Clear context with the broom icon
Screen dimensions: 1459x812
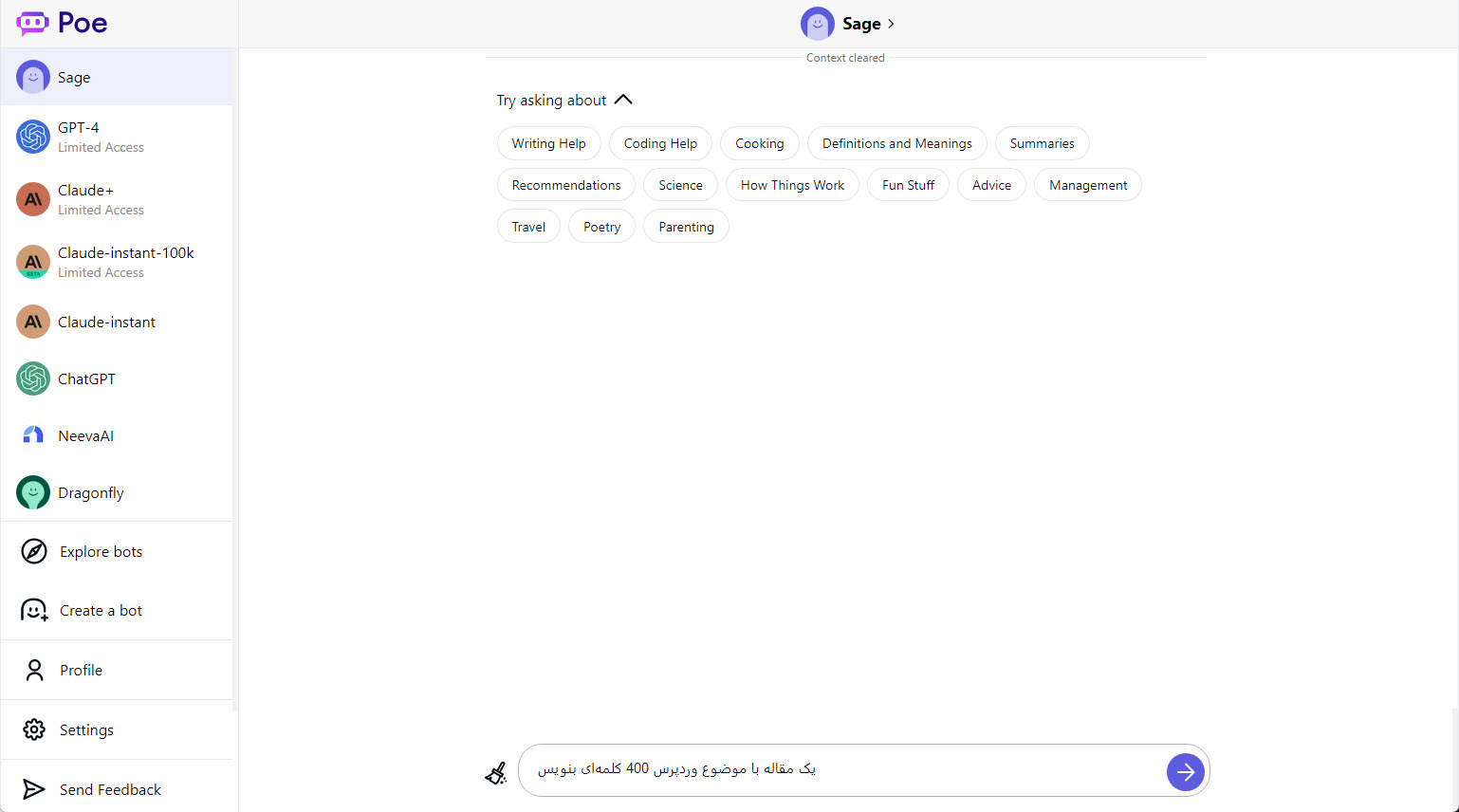pyautogui.click(x=495, y=773)
